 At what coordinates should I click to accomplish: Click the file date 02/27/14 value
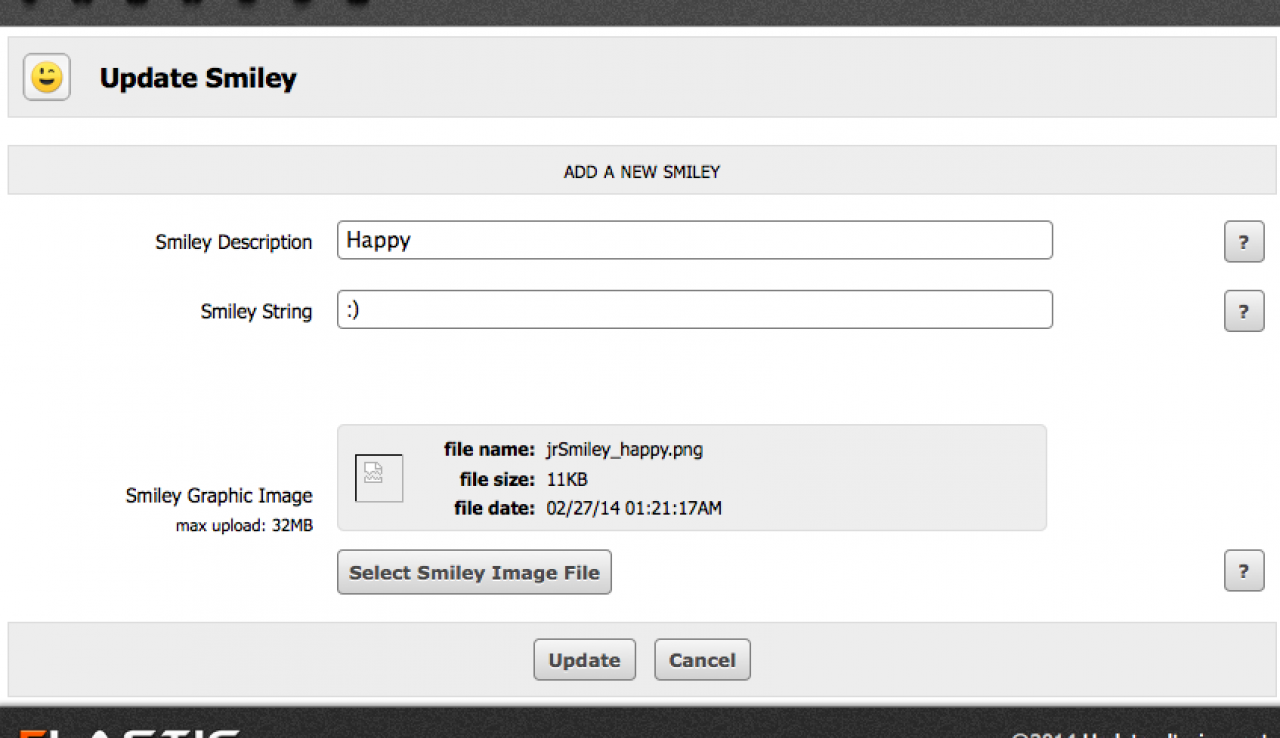click(x=634, y=508)
